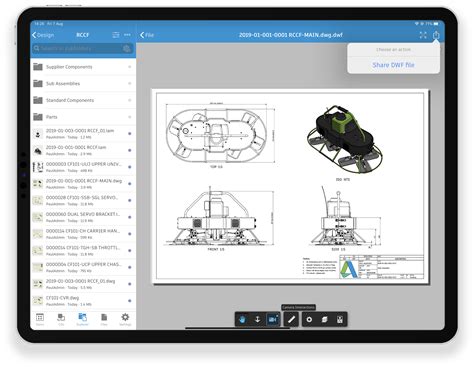474x367 pixels.
Task: Tap the share icon in viewer header
Action: [436, 35]
